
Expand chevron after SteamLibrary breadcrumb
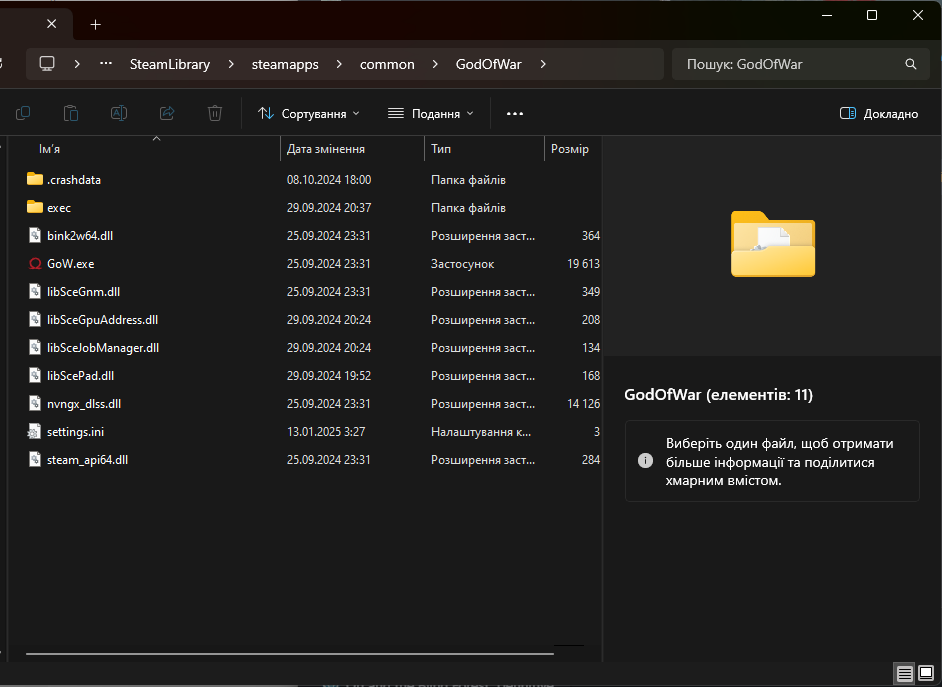[x=231, y=64]
